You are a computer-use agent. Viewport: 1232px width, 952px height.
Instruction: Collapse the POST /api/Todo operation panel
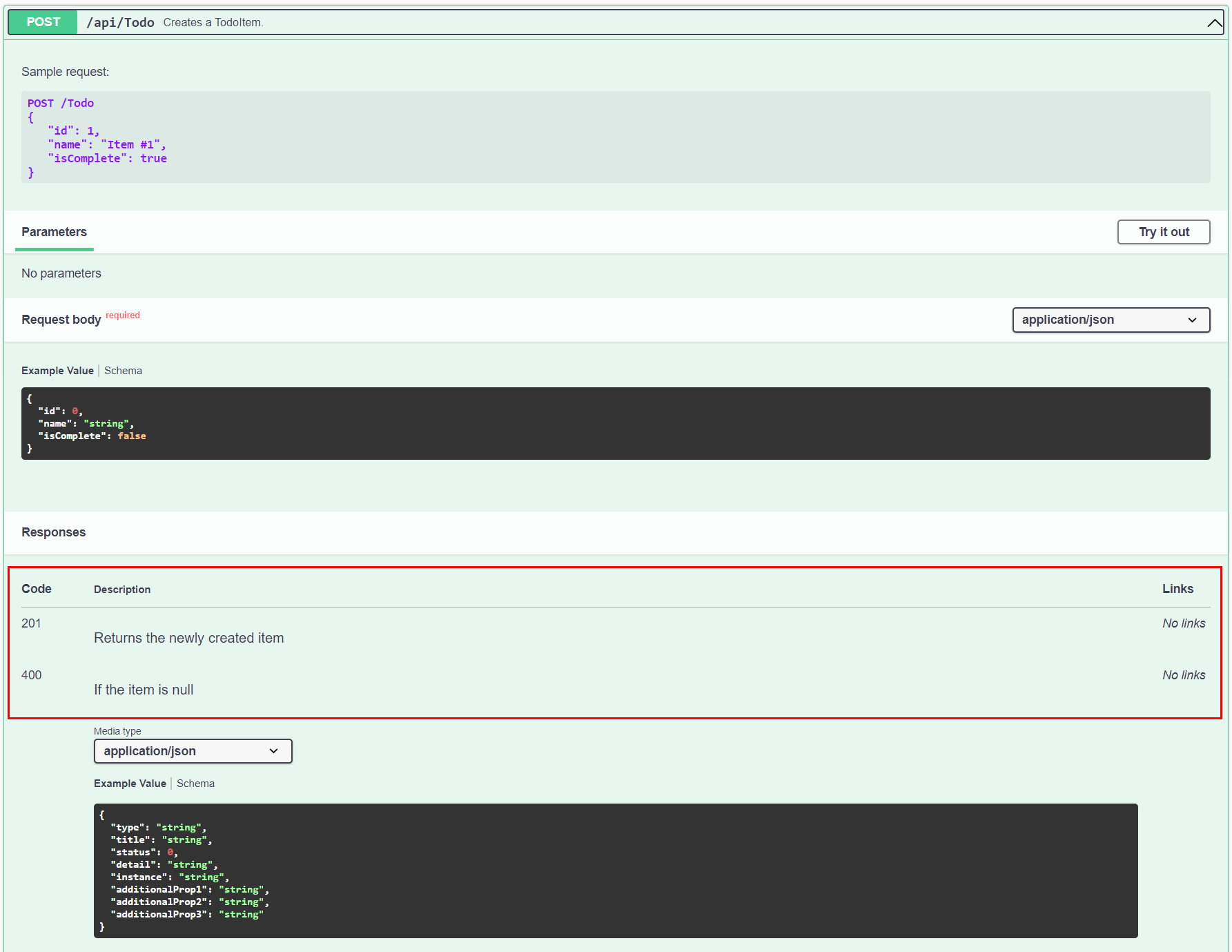tap(1214, 21)
